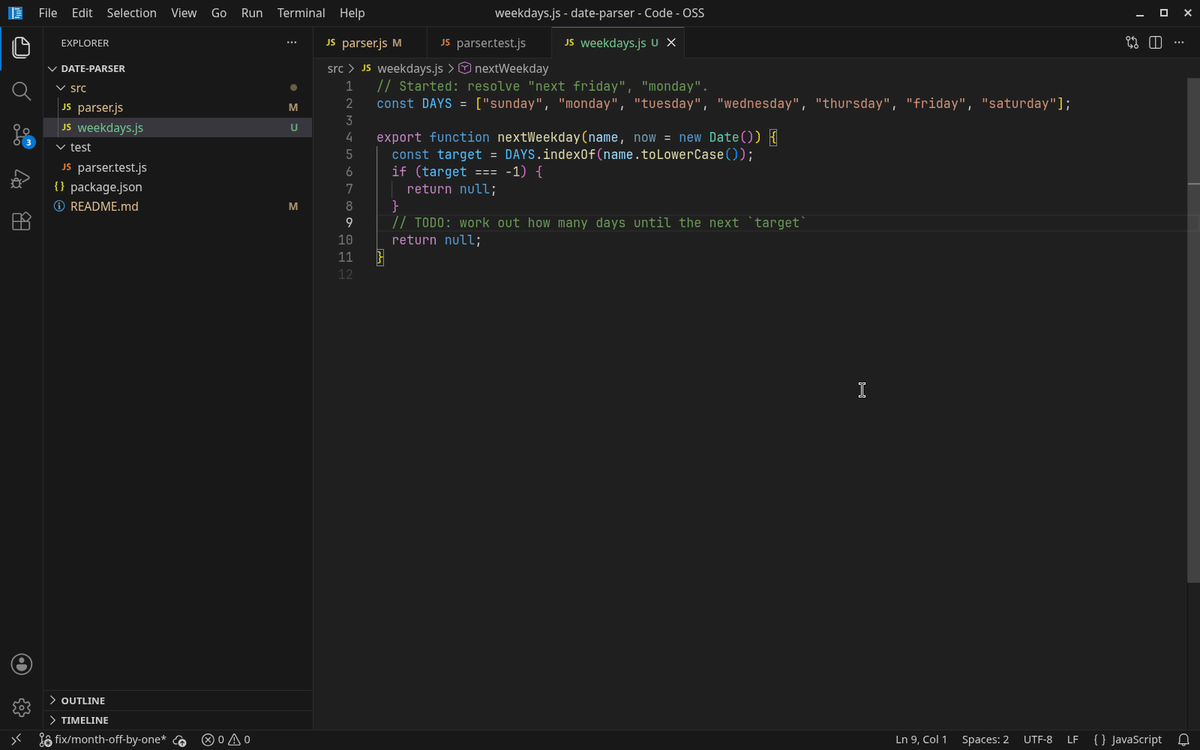Go to line via Ln 9, Col 1
The height and width of the screenshot is (750, 1200).
tap(921, 740)
